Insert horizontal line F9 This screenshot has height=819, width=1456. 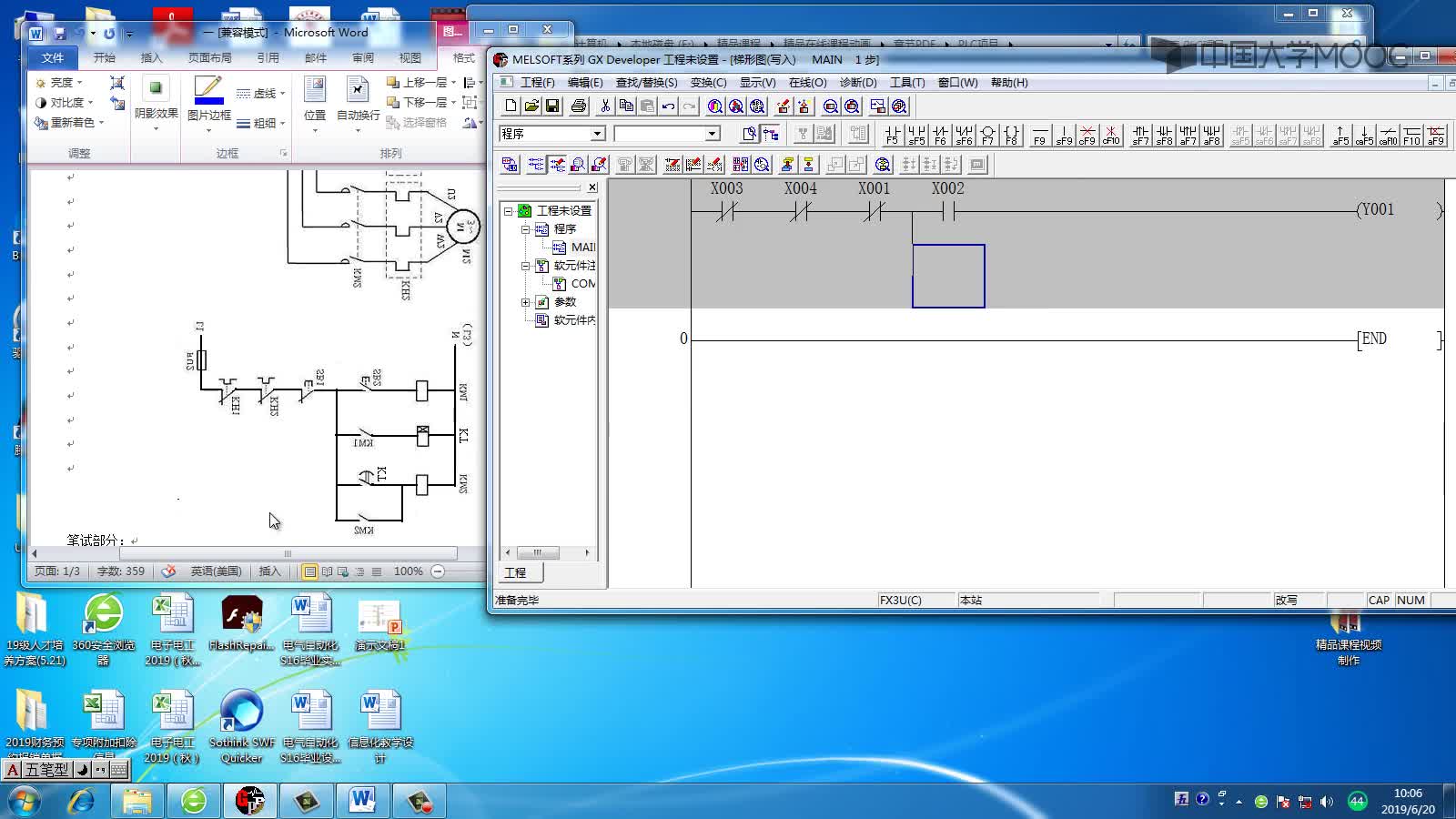tap(1040, 135)
